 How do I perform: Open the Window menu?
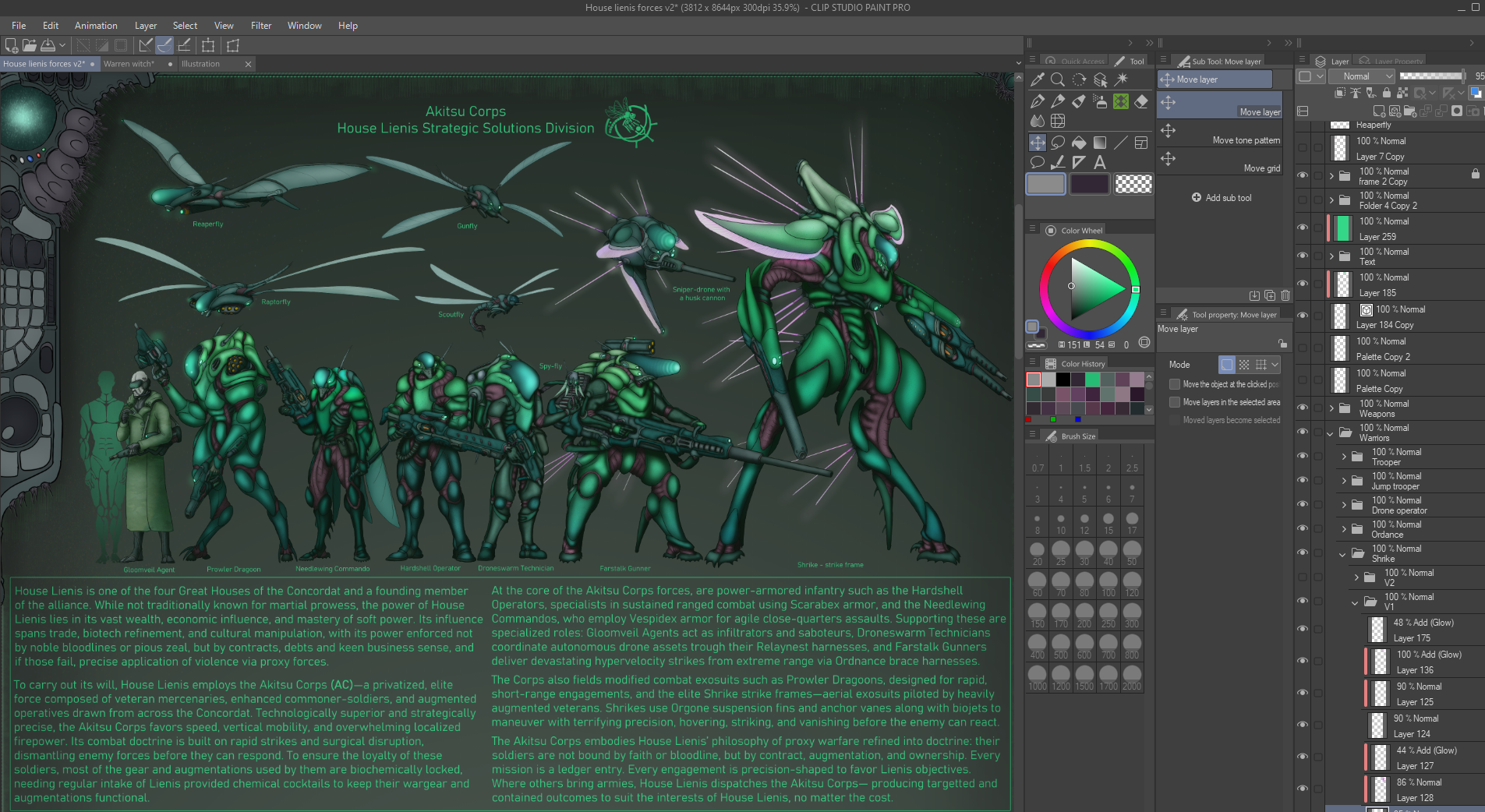(304, 26)
